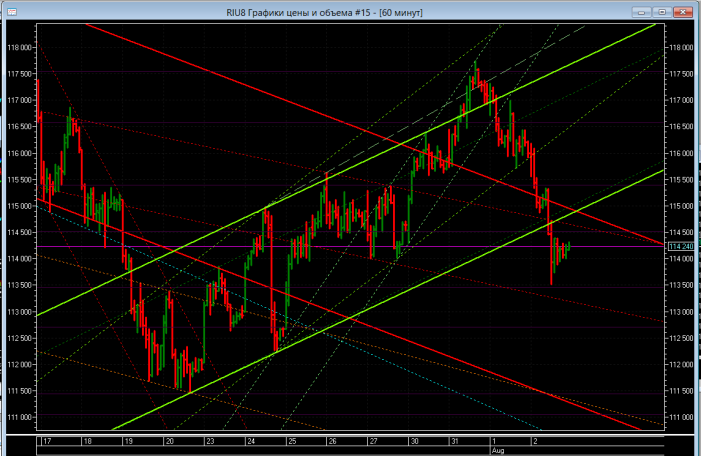Click date label 26 on the time axis
This screenshot has height=456, width=701.
pos(333,441)
